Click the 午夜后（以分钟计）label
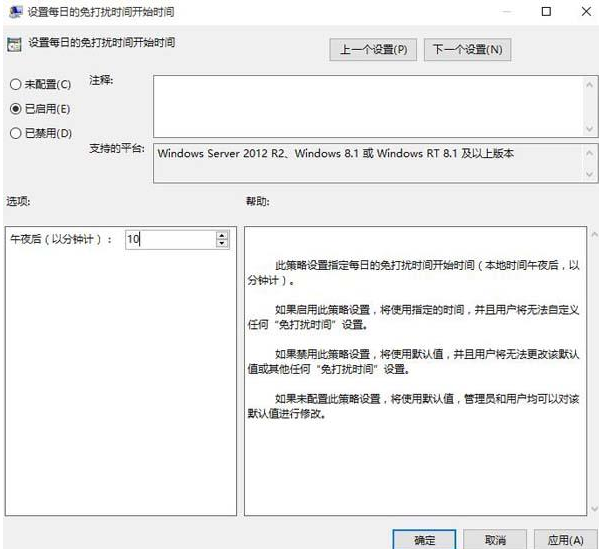The width and height of the screenshot is (599, 549). tap(61, 240)
